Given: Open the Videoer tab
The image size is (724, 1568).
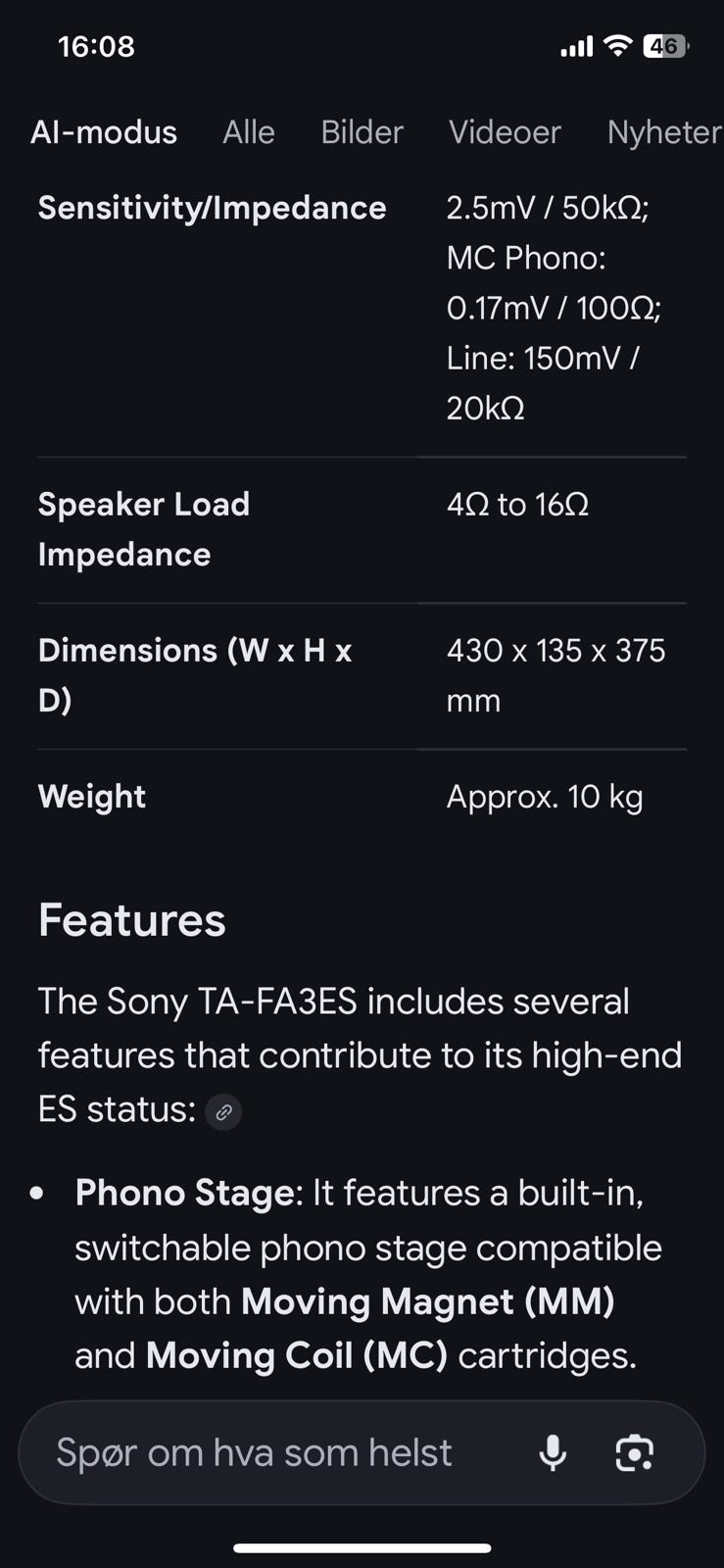Looking at the screenshot, I should pos(505,132).
